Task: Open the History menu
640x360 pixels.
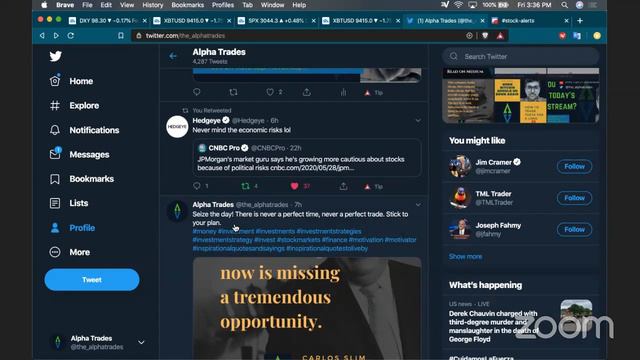Action: (153, 5)
